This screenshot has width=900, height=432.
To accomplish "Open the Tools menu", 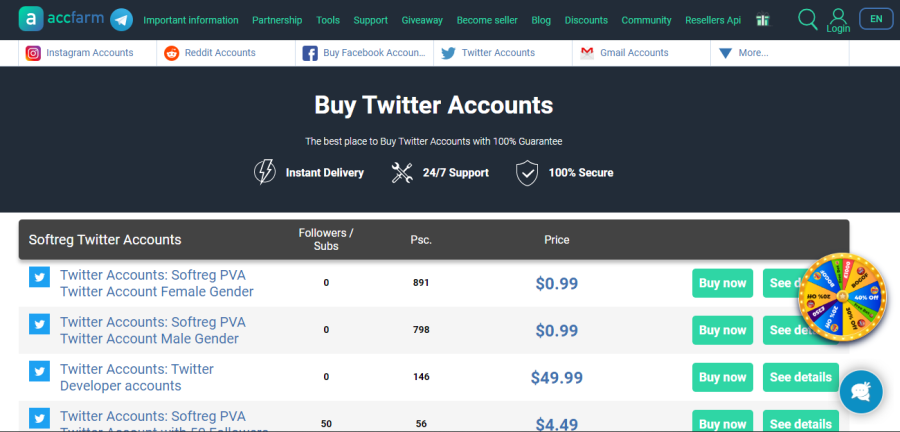I will [328, 20].
